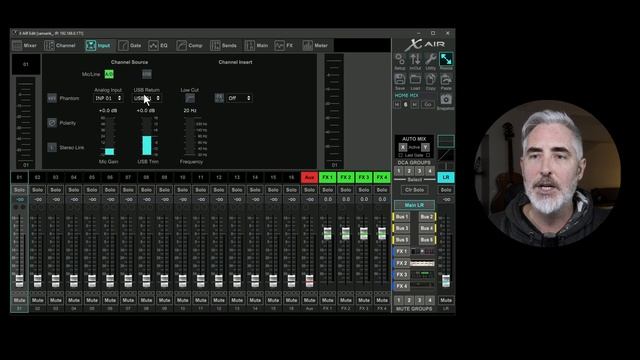Click the Meter bars tab icon
The image size is (640, 360).
click(307, 45)
